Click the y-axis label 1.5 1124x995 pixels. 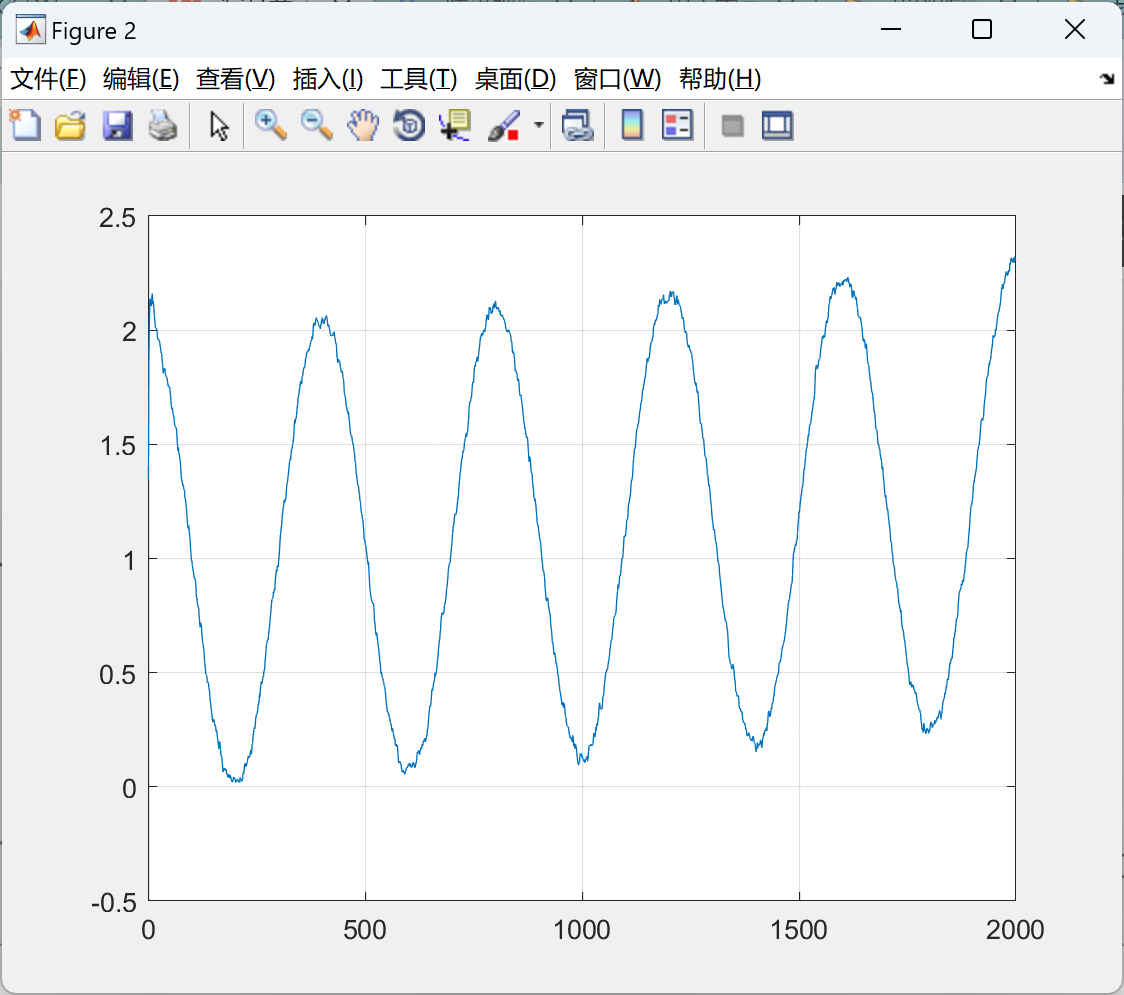click(118, 446)
